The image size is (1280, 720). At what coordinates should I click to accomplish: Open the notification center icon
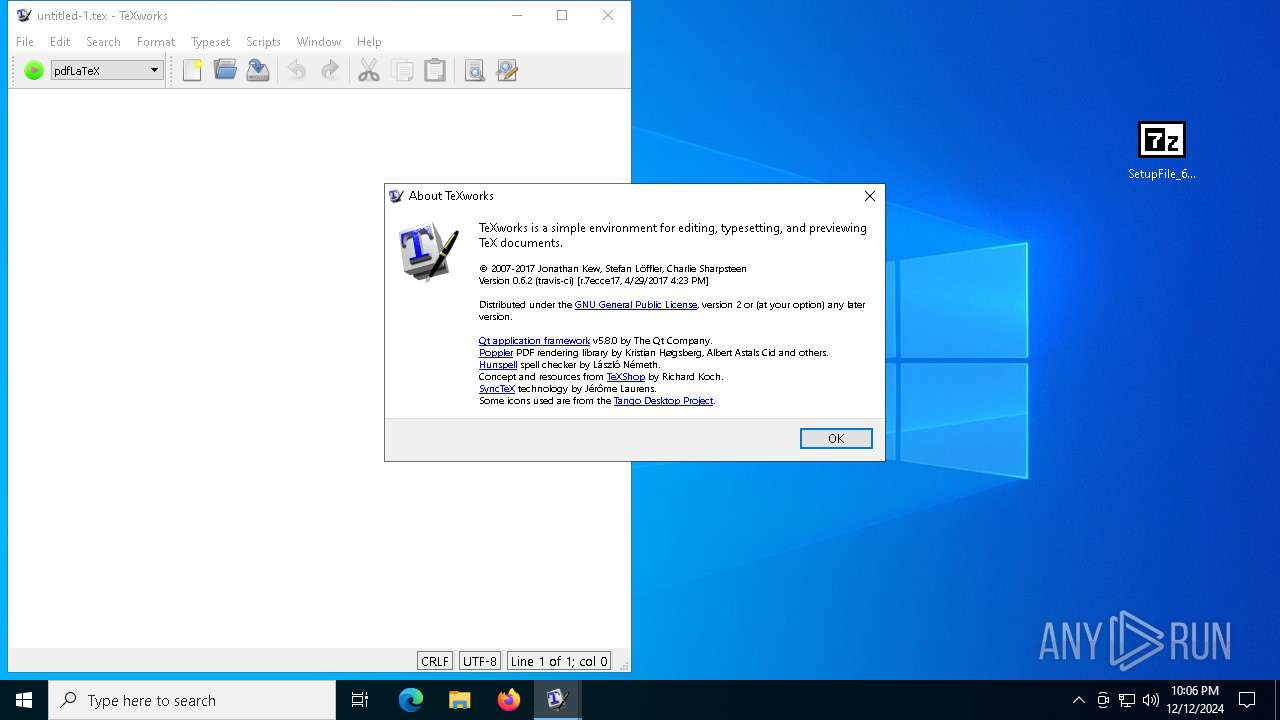tap(1247, 700)
